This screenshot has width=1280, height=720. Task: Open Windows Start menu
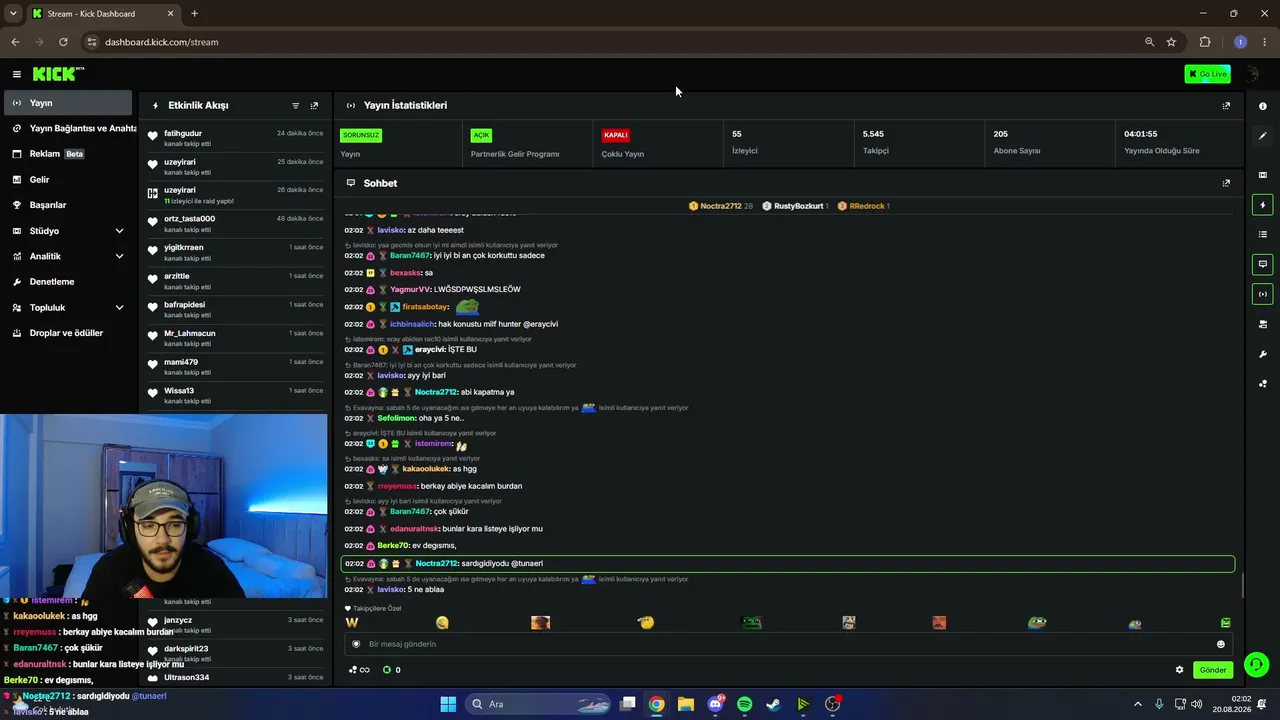click(448, 704)
